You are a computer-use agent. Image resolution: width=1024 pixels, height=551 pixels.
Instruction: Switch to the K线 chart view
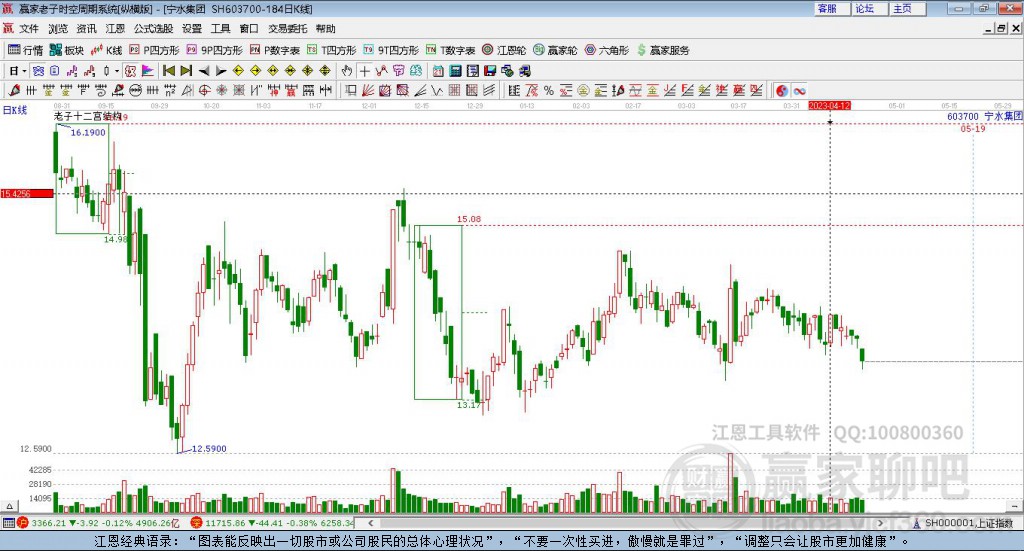click(106, 50)
